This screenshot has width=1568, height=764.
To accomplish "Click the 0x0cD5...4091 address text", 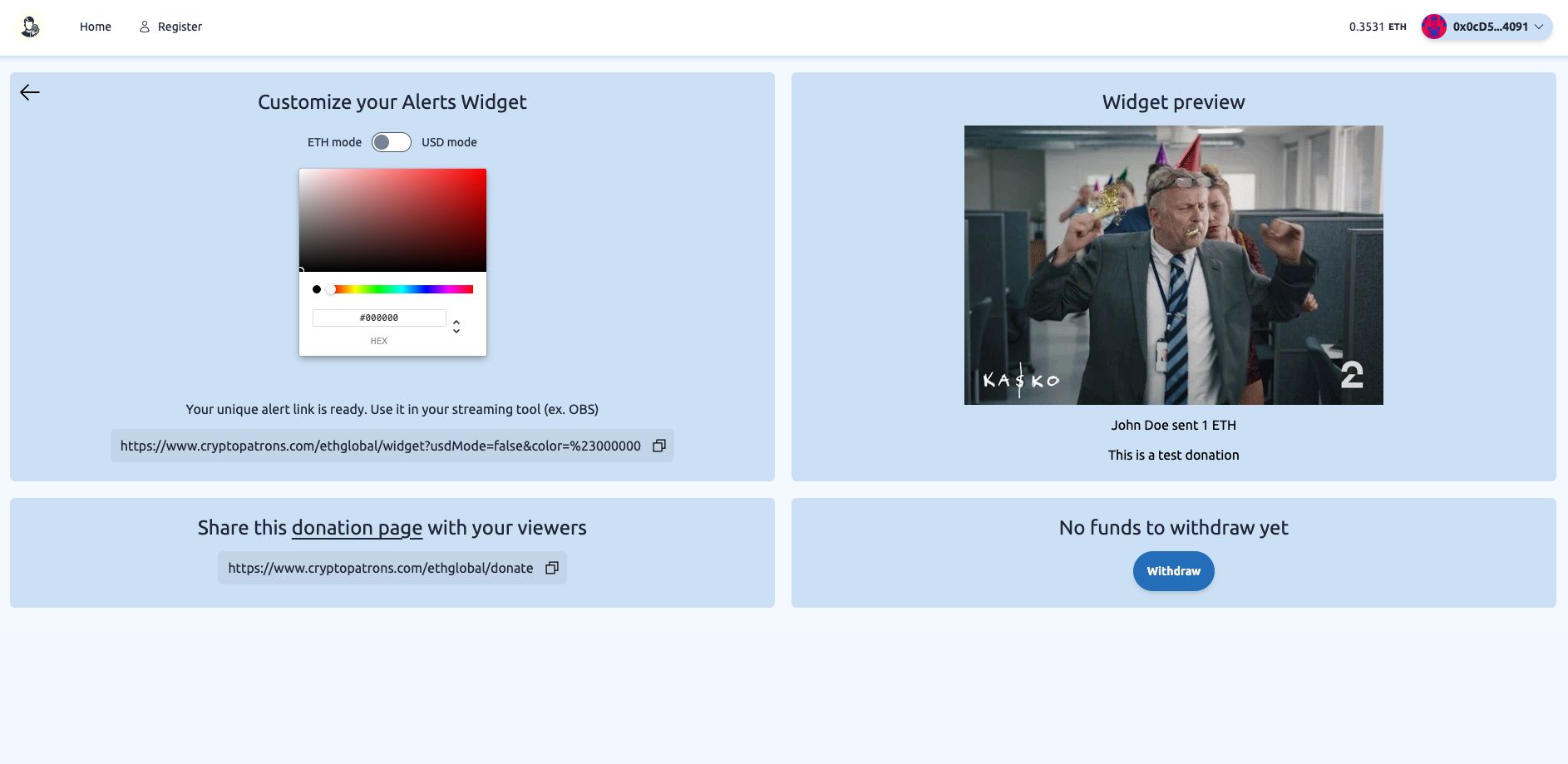I will click(x=1491, y=27).
